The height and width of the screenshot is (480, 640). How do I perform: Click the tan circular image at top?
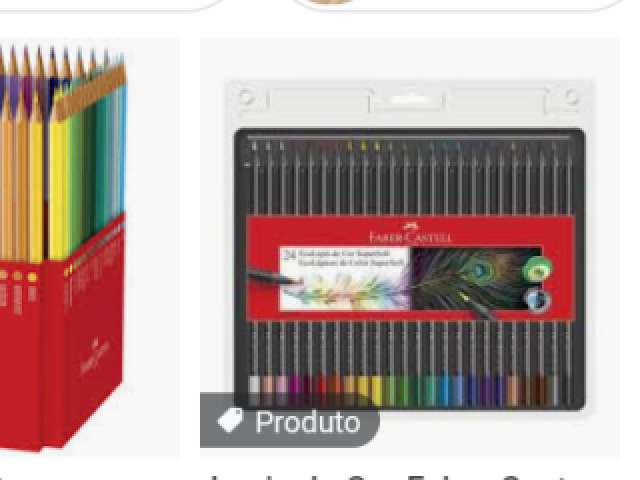(330, 2)
